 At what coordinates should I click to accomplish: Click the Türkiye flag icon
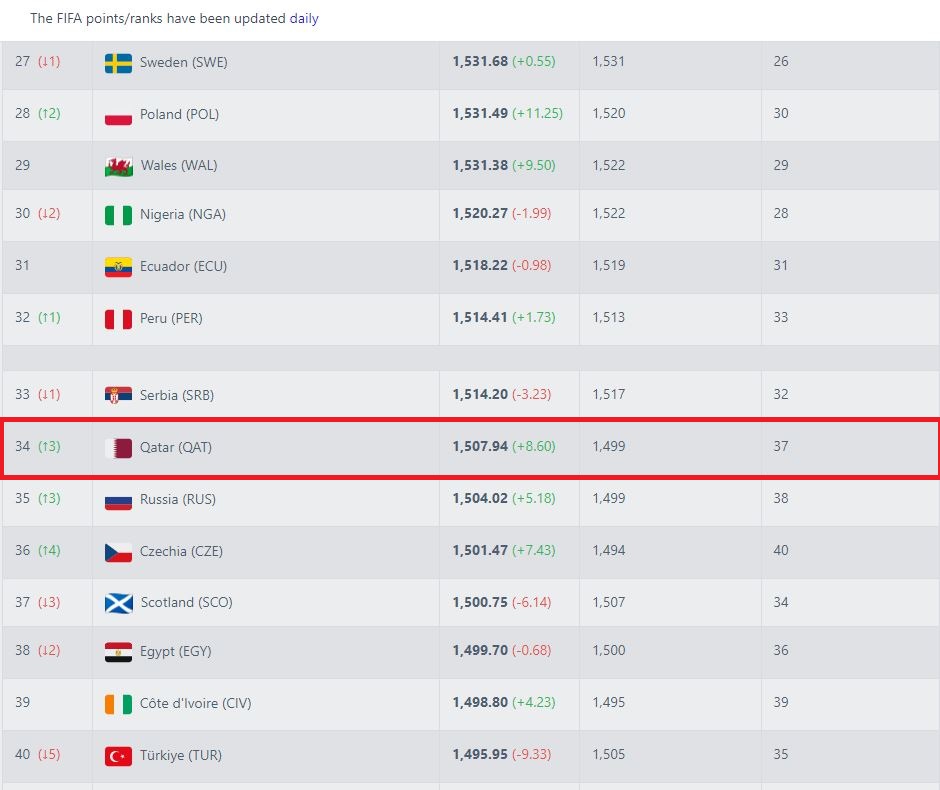[x=118, y=756]
